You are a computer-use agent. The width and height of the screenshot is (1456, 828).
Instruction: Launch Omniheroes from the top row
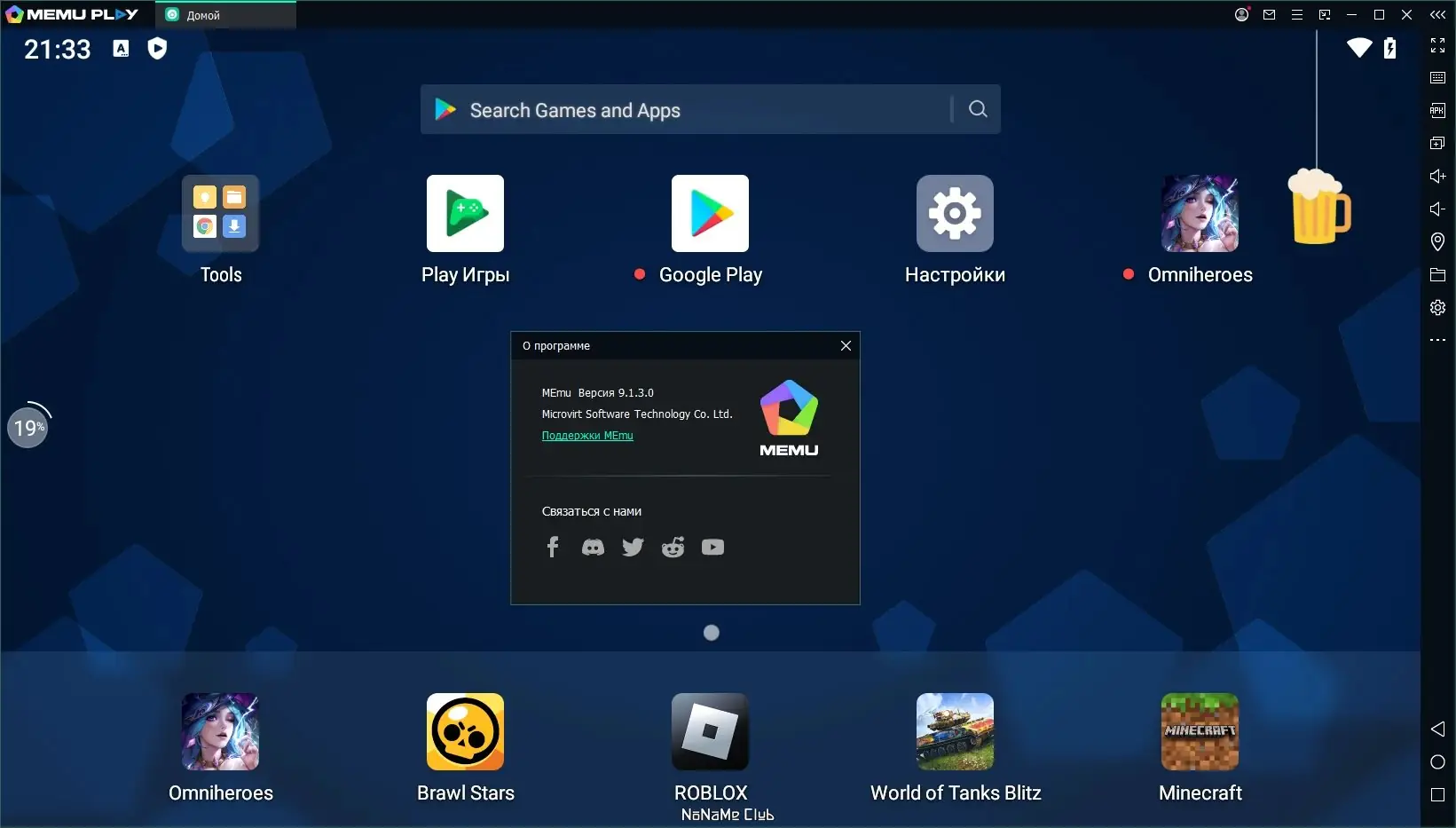1200,213
